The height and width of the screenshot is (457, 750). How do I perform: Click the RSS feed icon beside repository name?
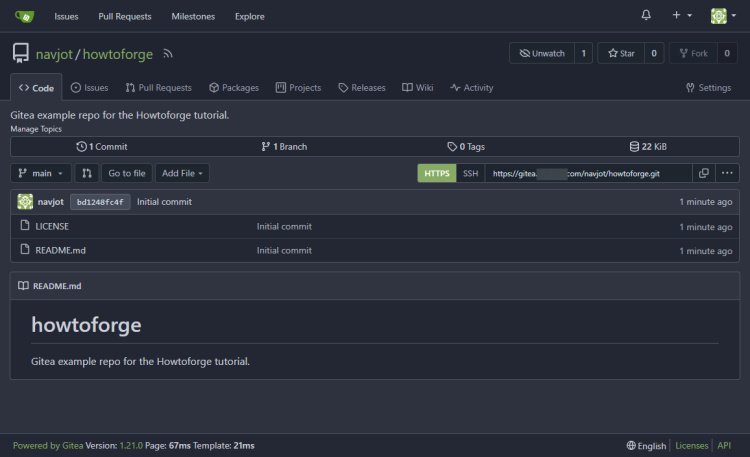click(168, 54)
